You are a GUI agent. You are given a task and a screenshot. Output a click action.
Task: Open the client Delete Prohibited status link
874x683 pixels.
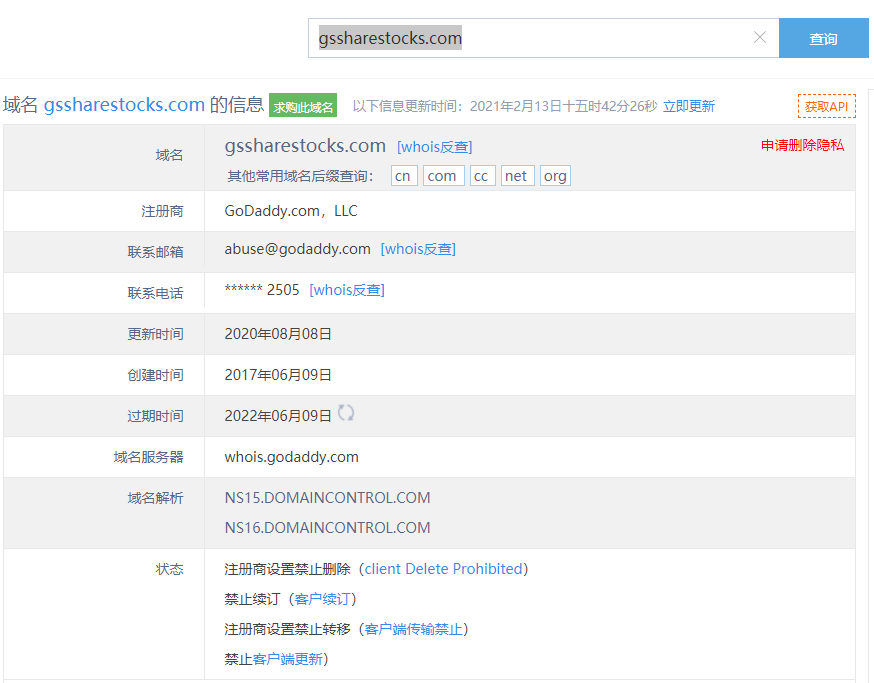443,569
